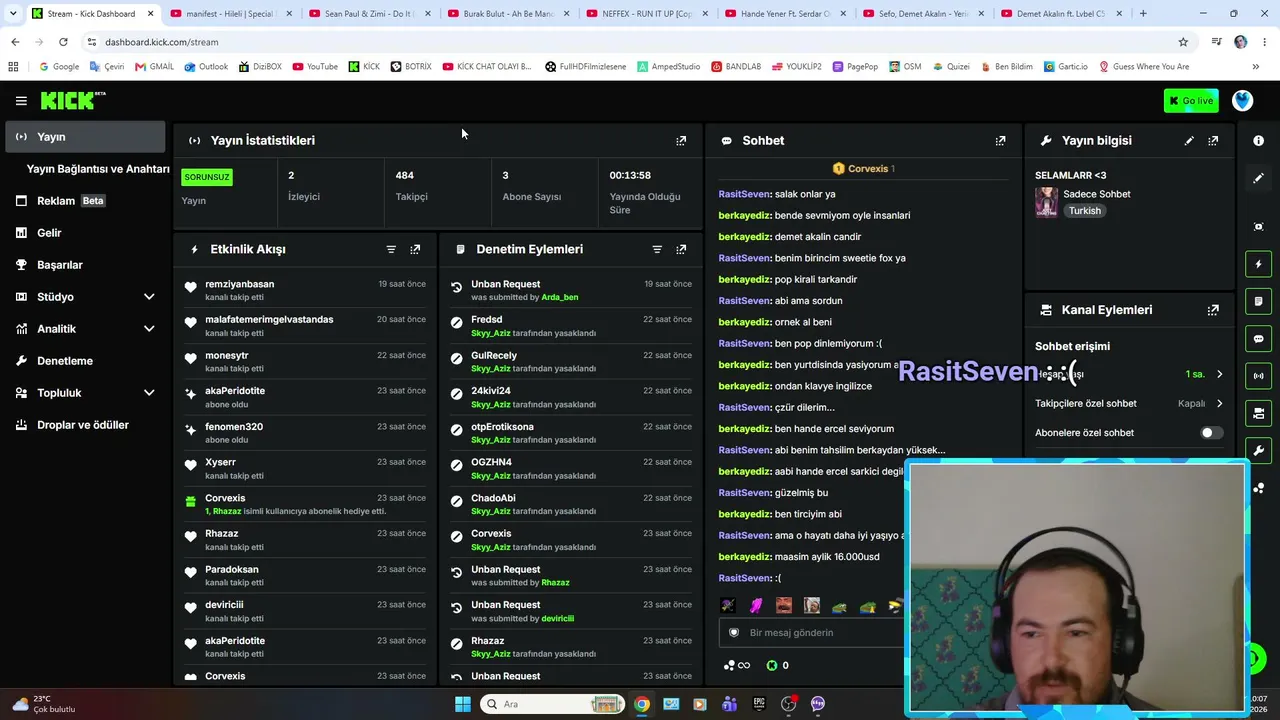Click remzlyanbasan in the activity feed
The width and height of the screenshot is (1280, 720).
tap(240, 284)
